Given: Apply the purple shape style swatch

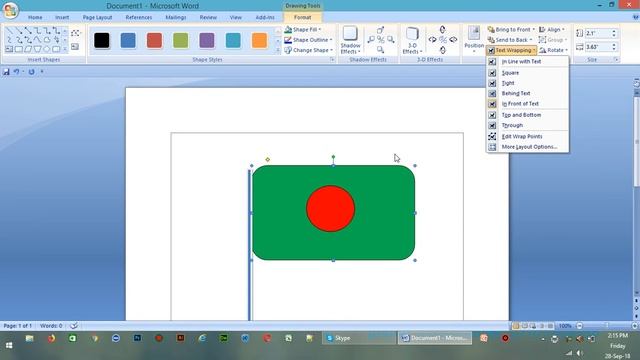Looking at the screenshot, I should [x=207, y=40].
